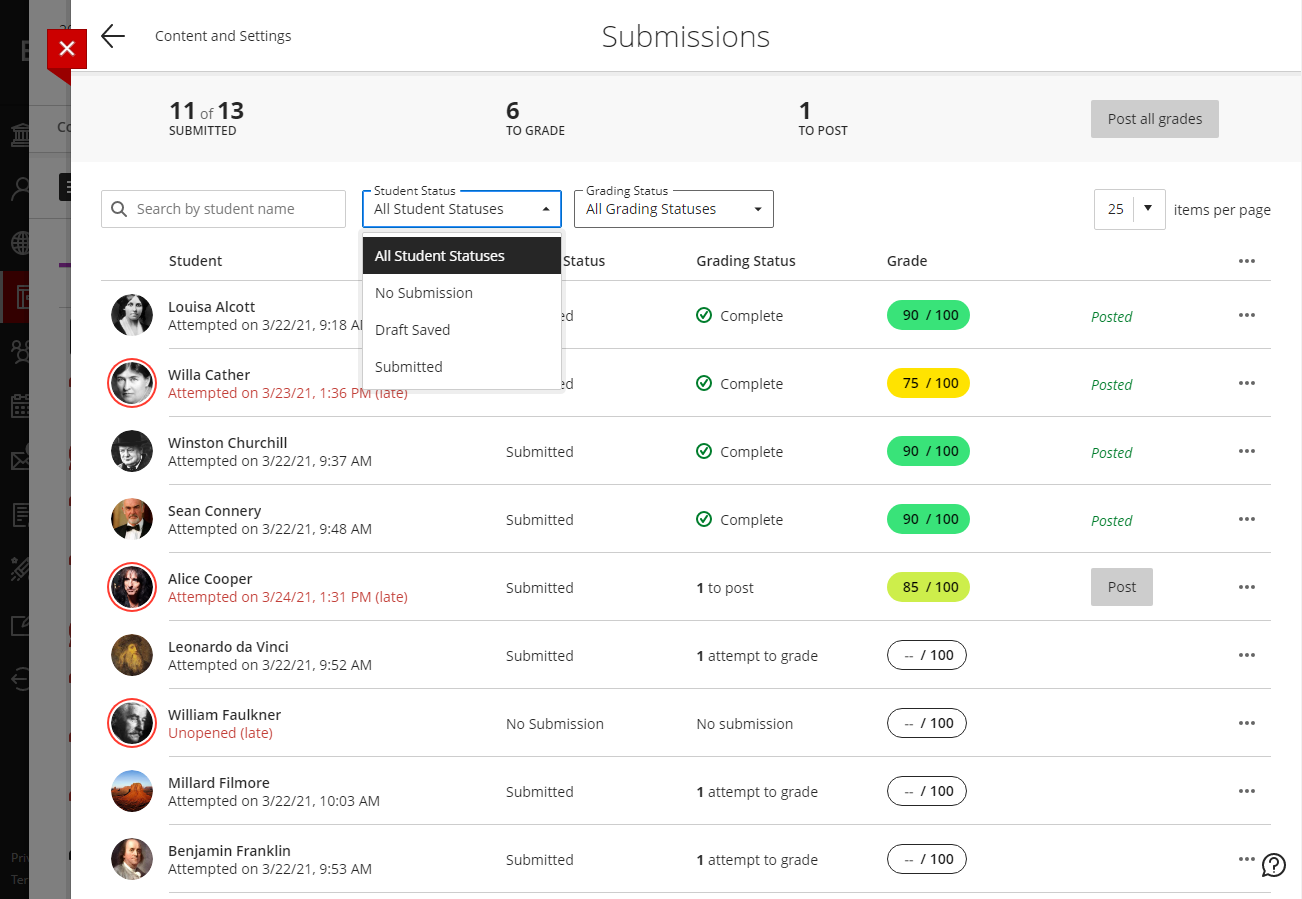Click Leonardo da Vinci's empty grade pill
Screen dimensions: 1302x899
coord(926,655)
